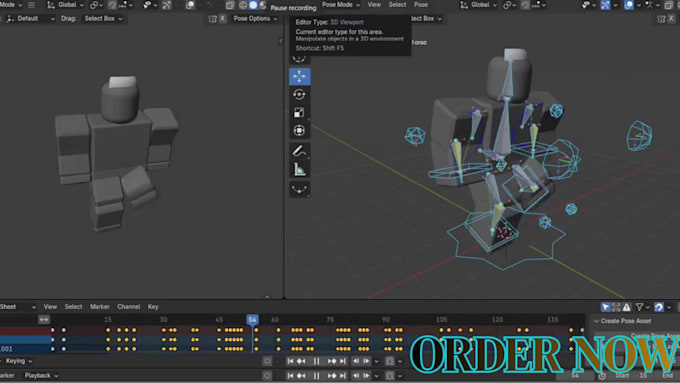Select the Annotate pencil tool
Viewport: 680px width, 383px height.
[x=299, y=151]
